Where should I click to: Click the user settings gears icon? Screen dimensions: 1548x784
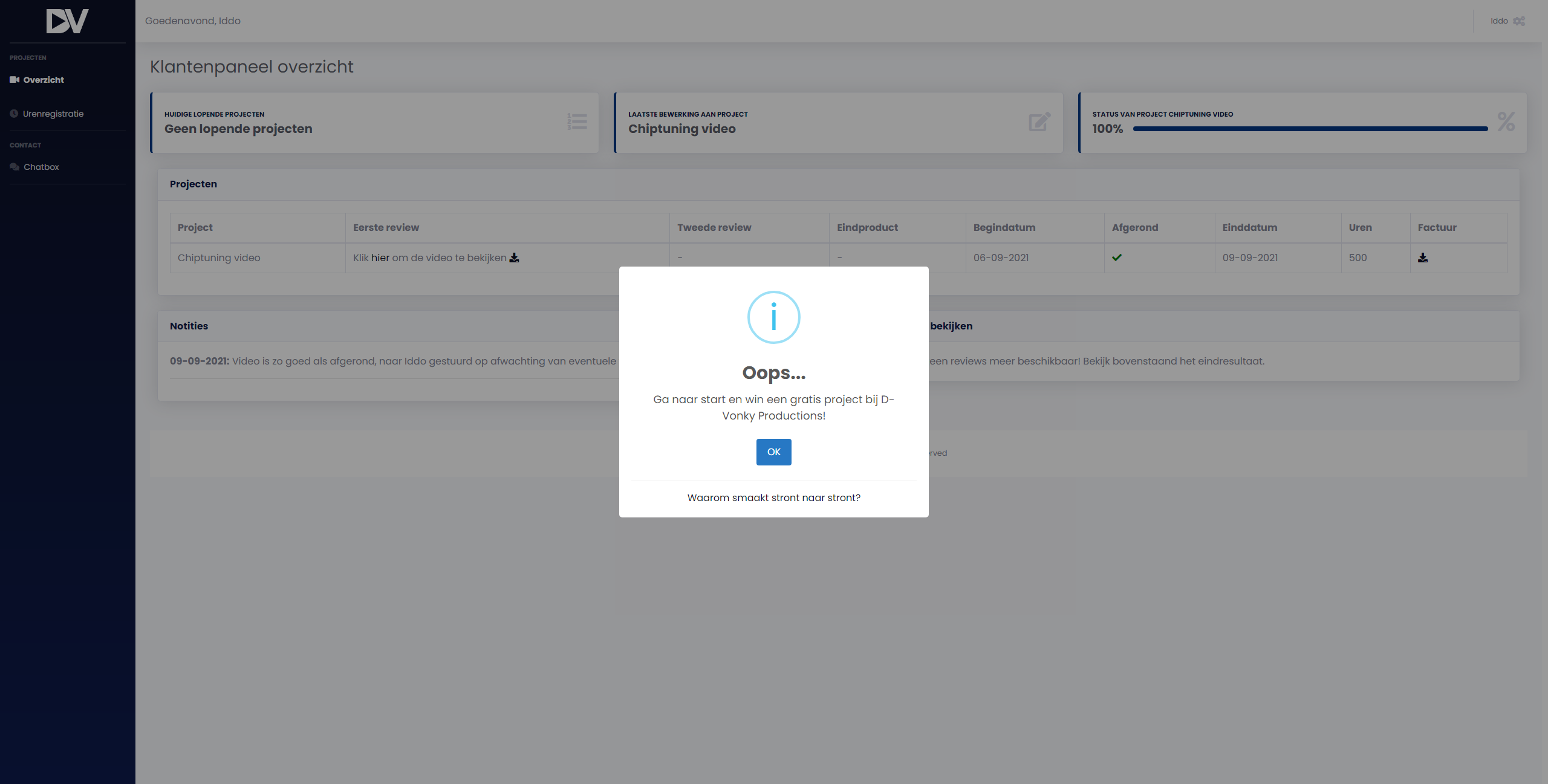tap(1518, 21)
